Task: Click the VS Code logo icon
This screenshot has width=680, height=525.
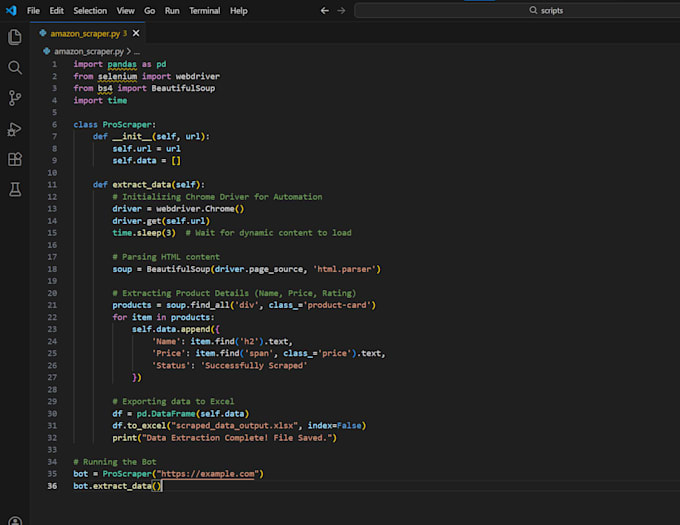Action: tap(11, 10)
